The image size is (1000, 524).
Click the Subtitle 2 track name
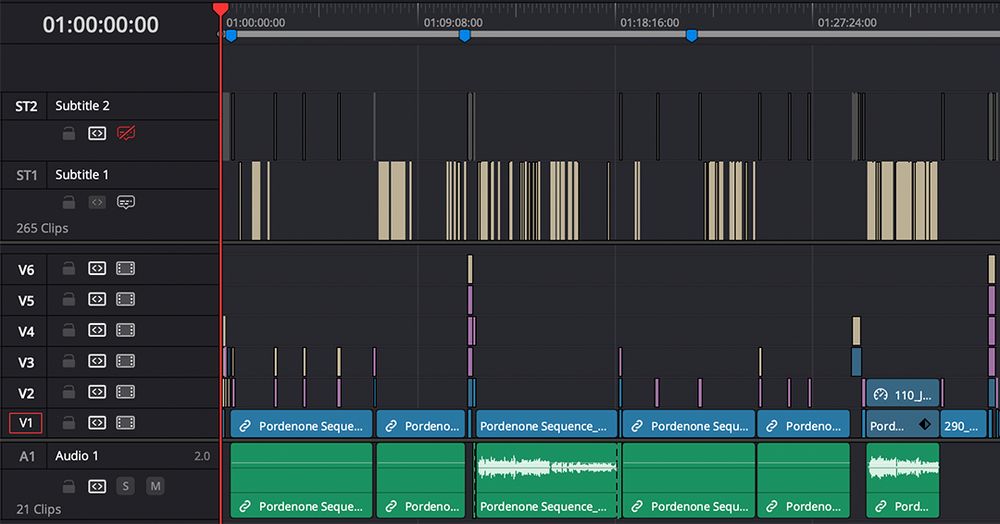tap(82, 106)
